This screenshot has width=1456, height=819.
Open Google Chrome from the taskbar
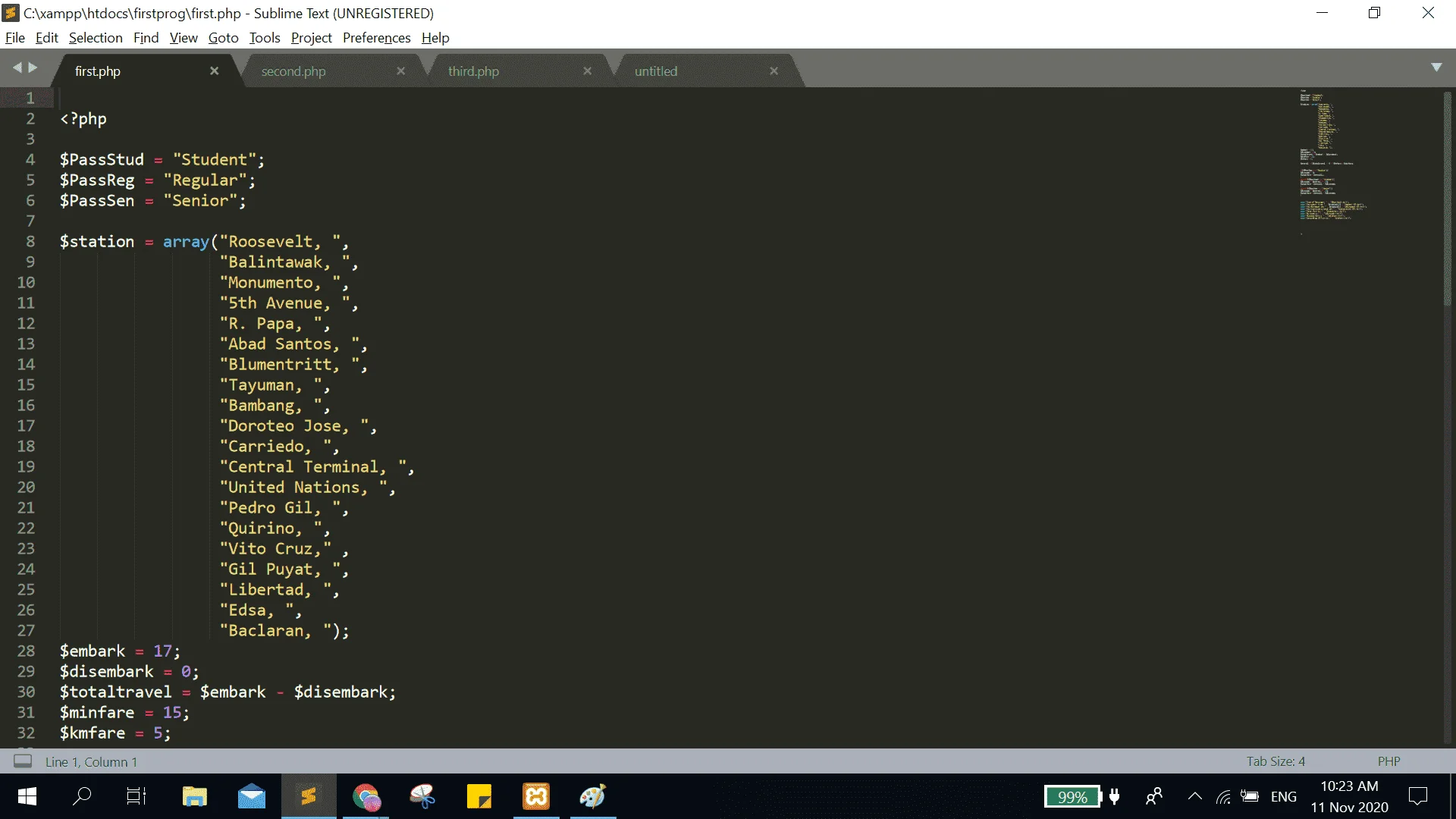(x=366, y=796)
